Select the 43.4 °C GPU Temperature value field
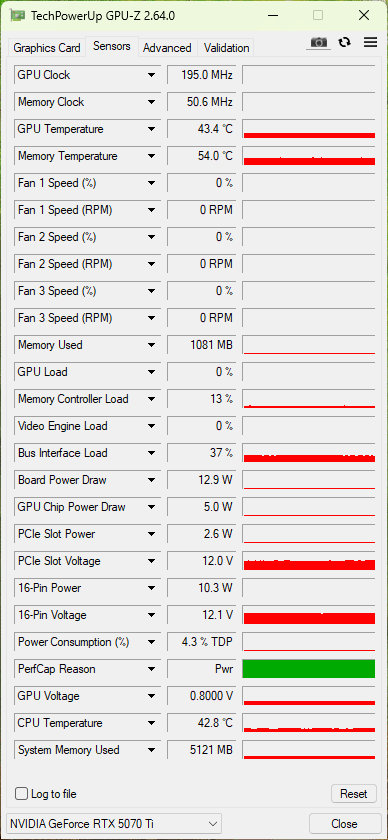The width and height of the screenshot is (388, 840). click(200, 129)
